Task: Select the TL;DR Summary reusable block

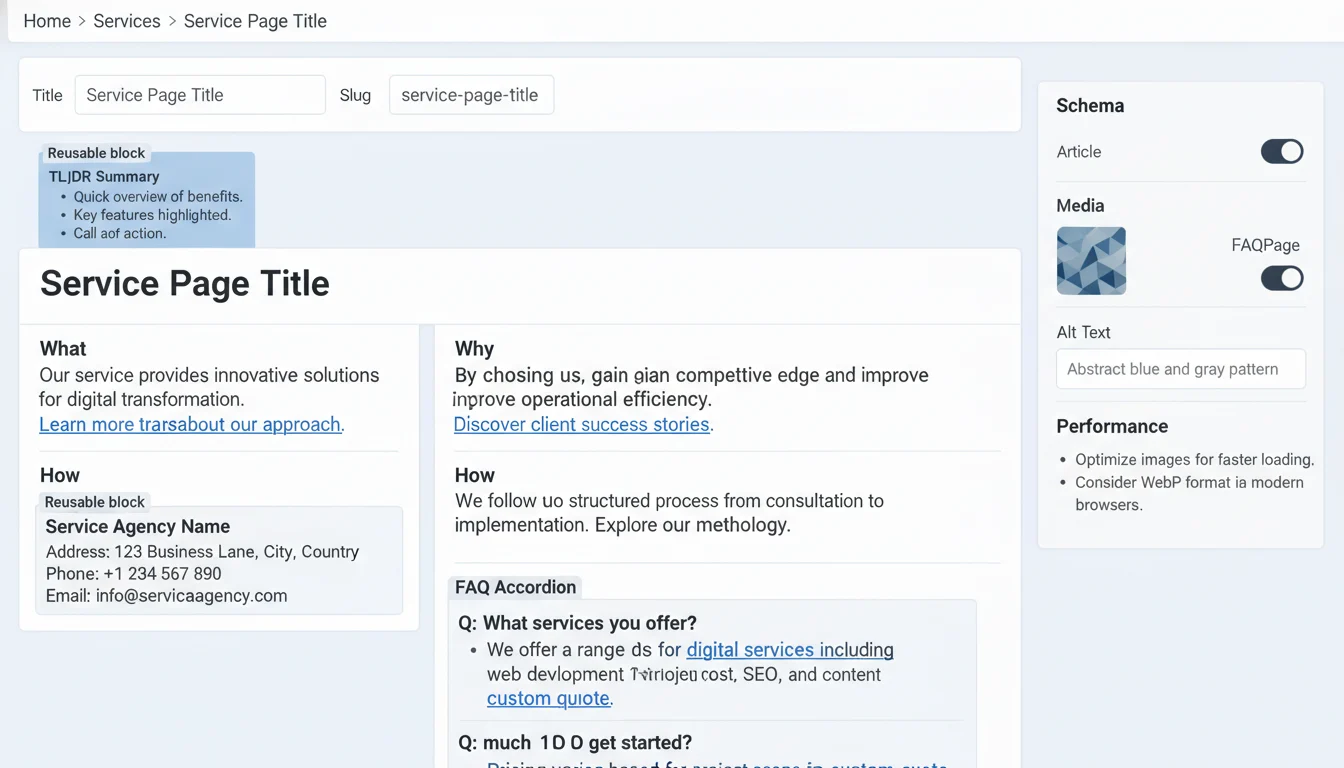Action: point(147,200)
